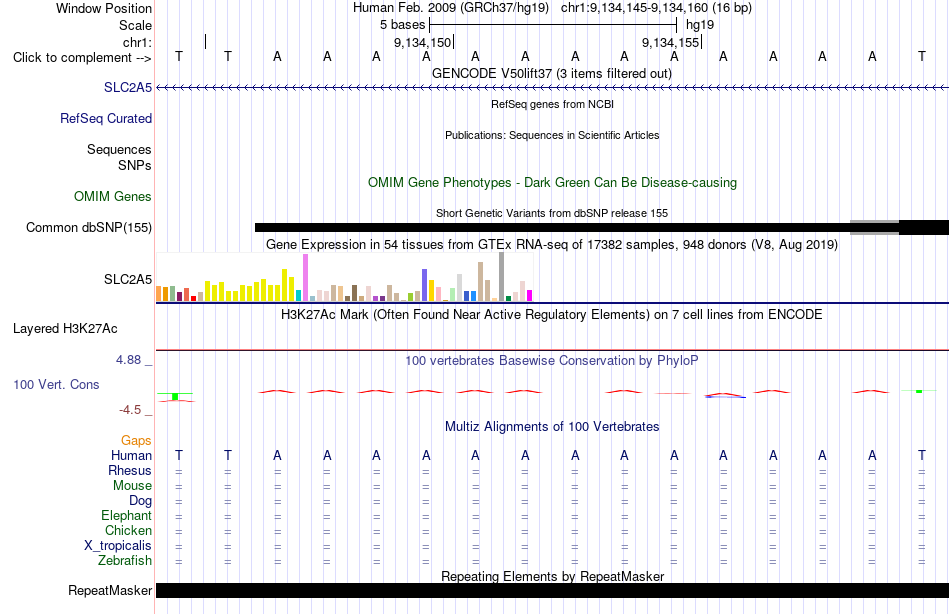The image size is (950, 614).
Task: Click the Window Position label
Action: [x=104, y=8]
